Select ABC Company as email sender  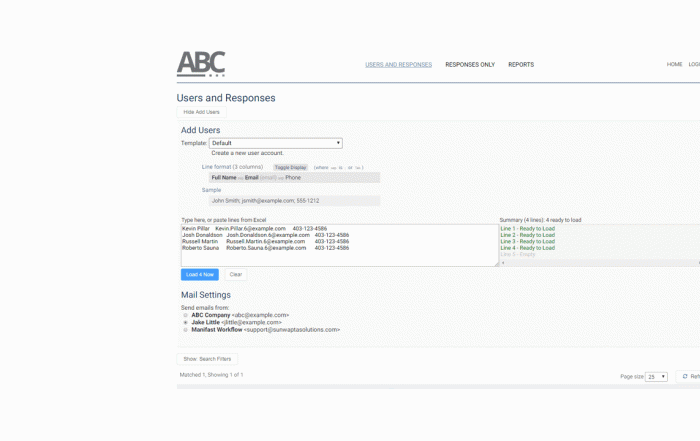coord(186,315)
